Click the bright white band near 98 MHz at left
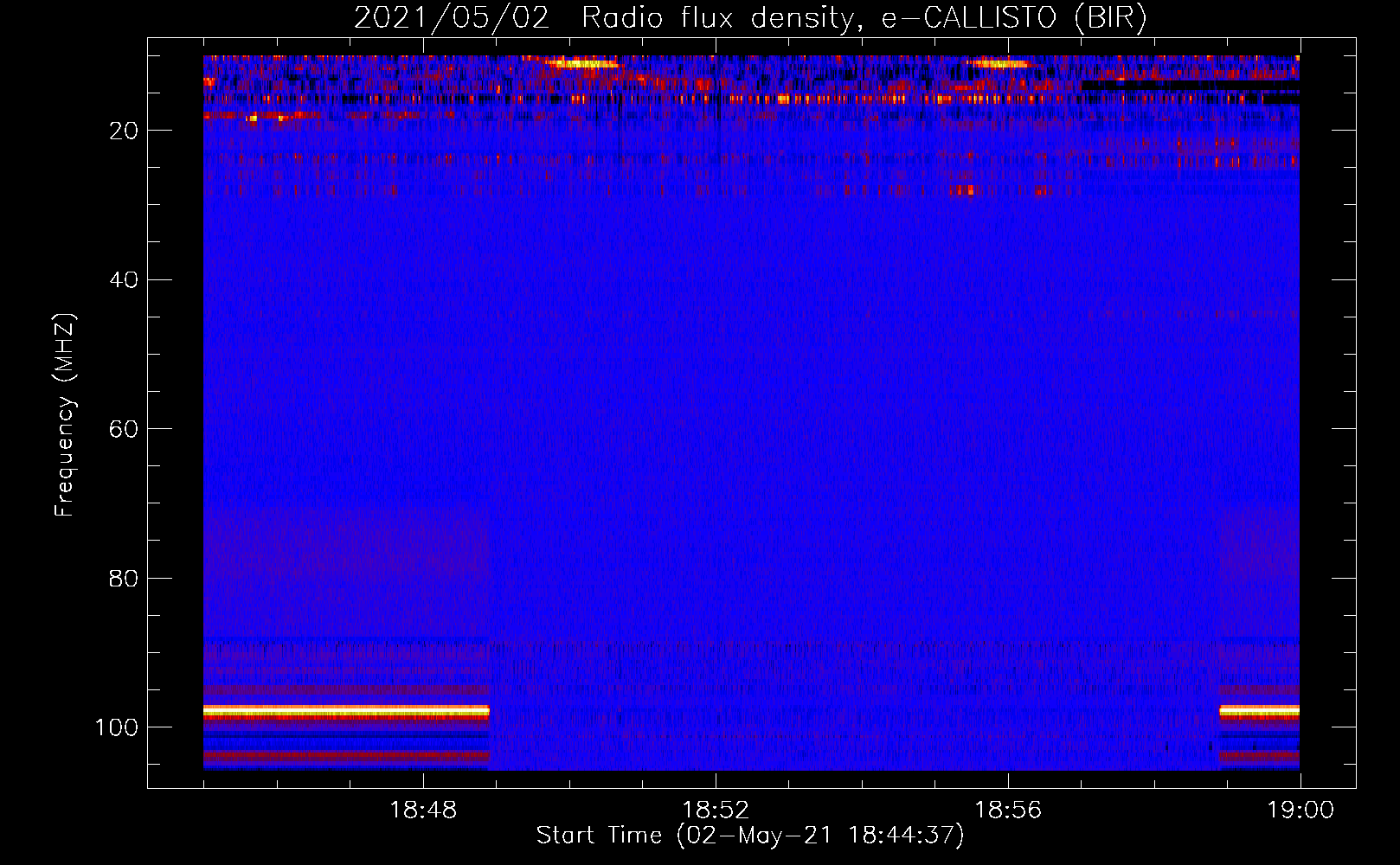Screen dimensions: 1400x865 coord(346,711)
